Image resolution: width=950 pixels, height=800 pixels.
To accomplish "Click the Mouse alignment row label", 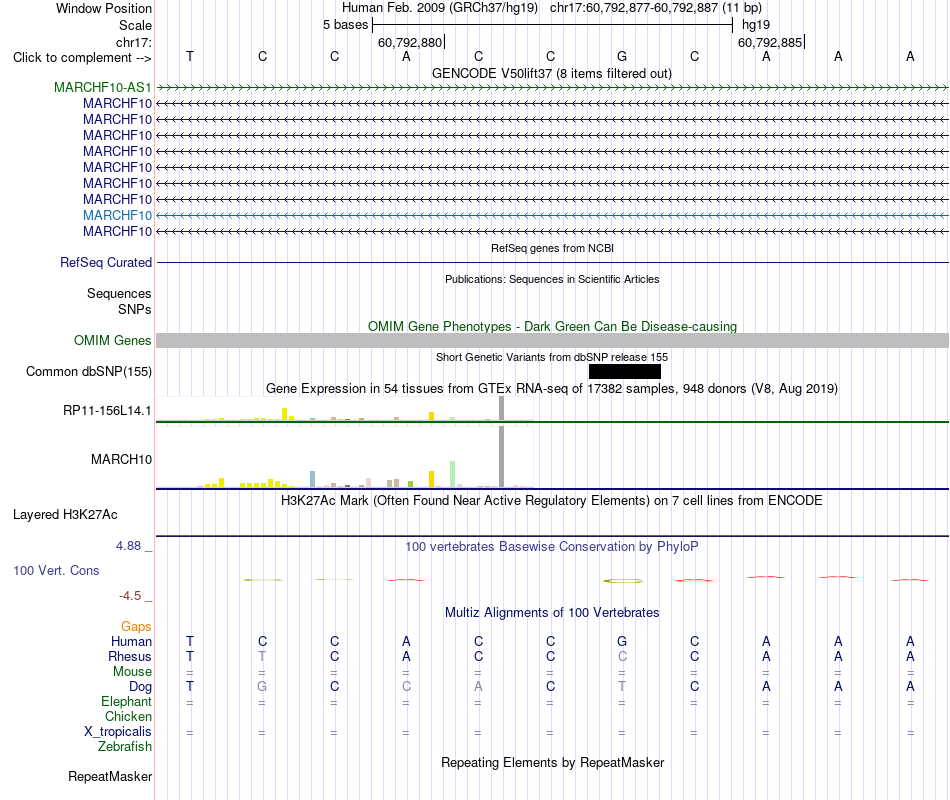I will click(132, 672).
